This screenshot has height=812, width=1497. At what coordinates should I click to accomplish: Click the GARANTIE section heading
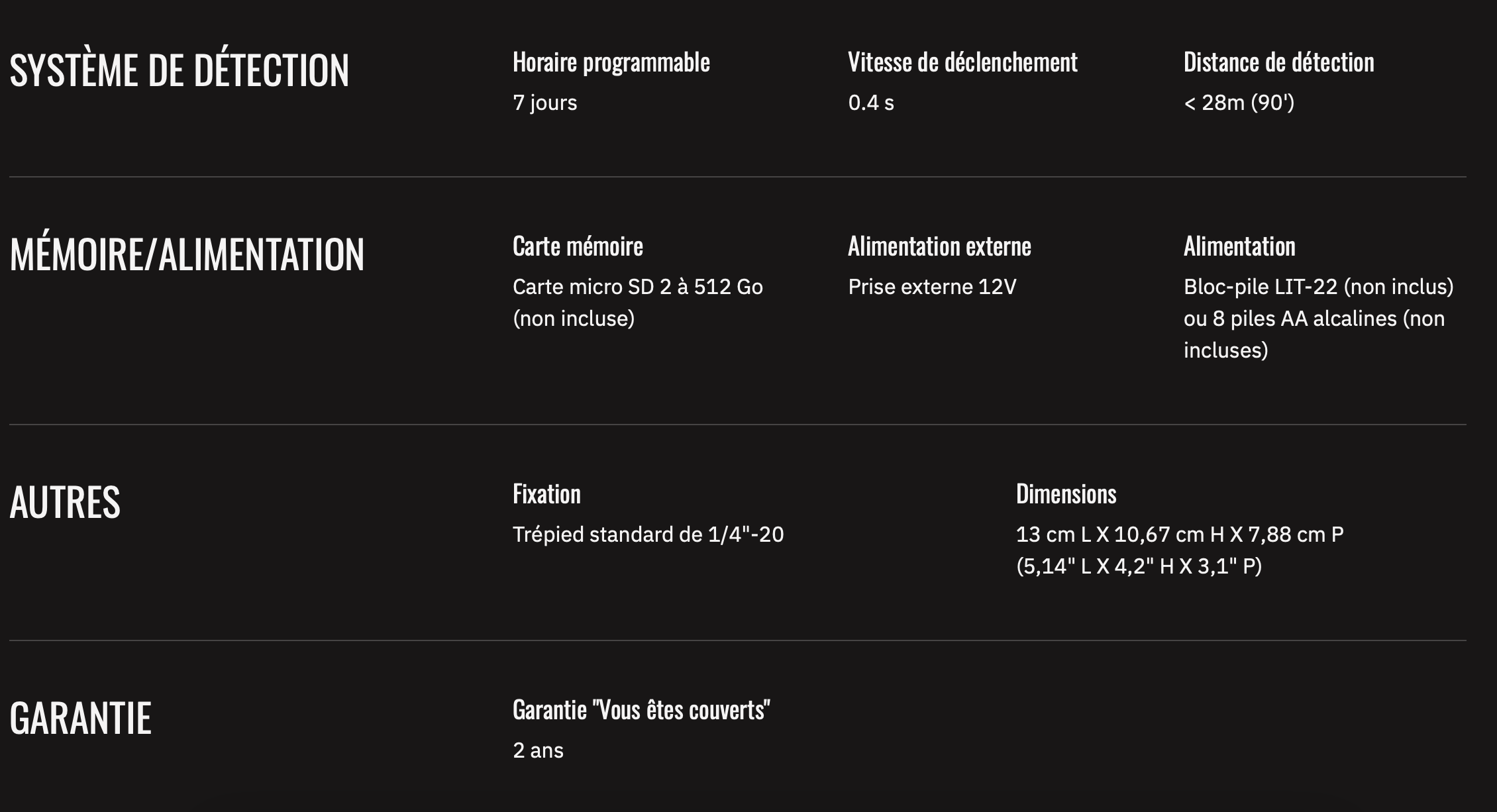tap(80, 718)
